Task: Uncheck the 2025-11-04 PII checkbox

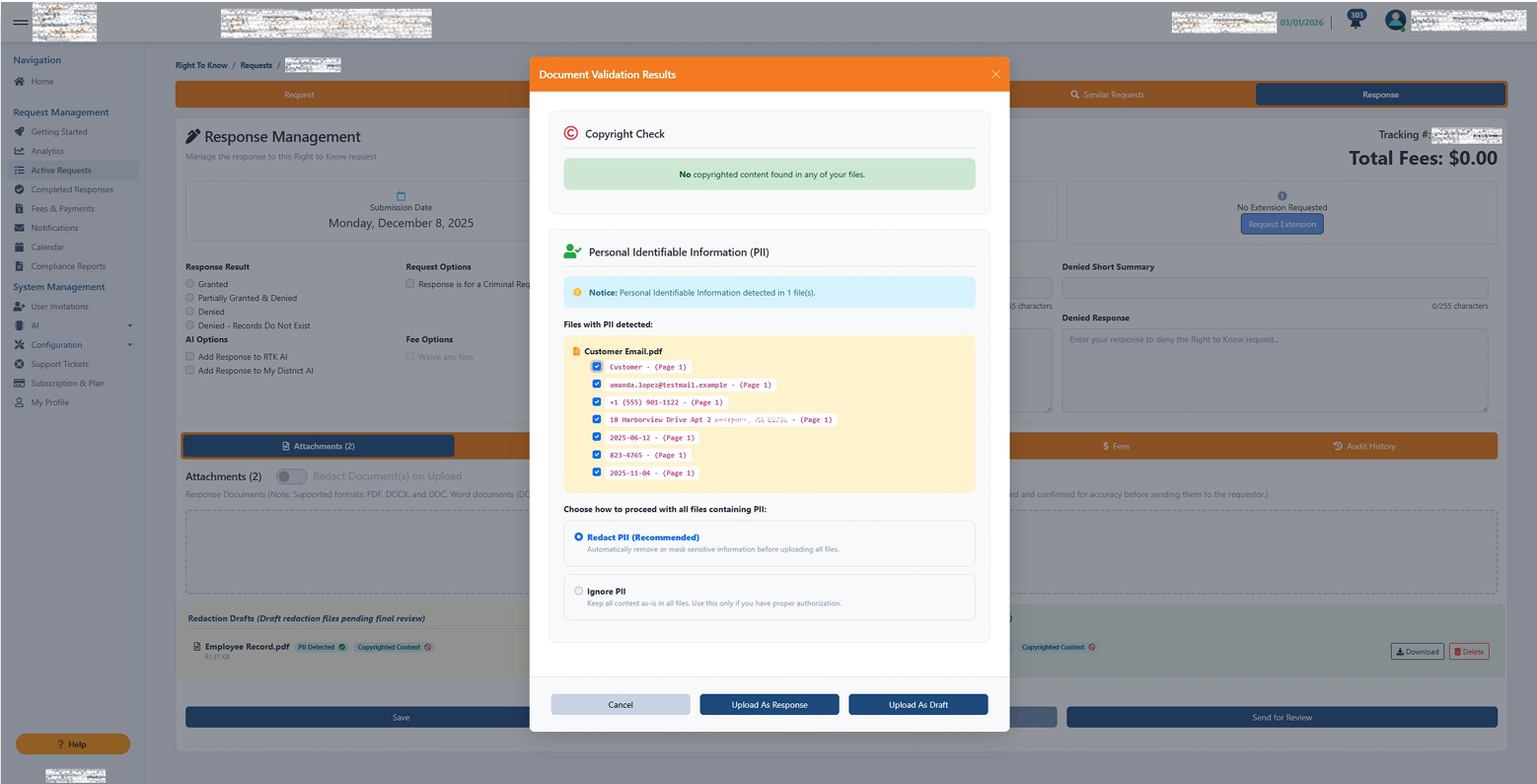Action: coord(597,472)
